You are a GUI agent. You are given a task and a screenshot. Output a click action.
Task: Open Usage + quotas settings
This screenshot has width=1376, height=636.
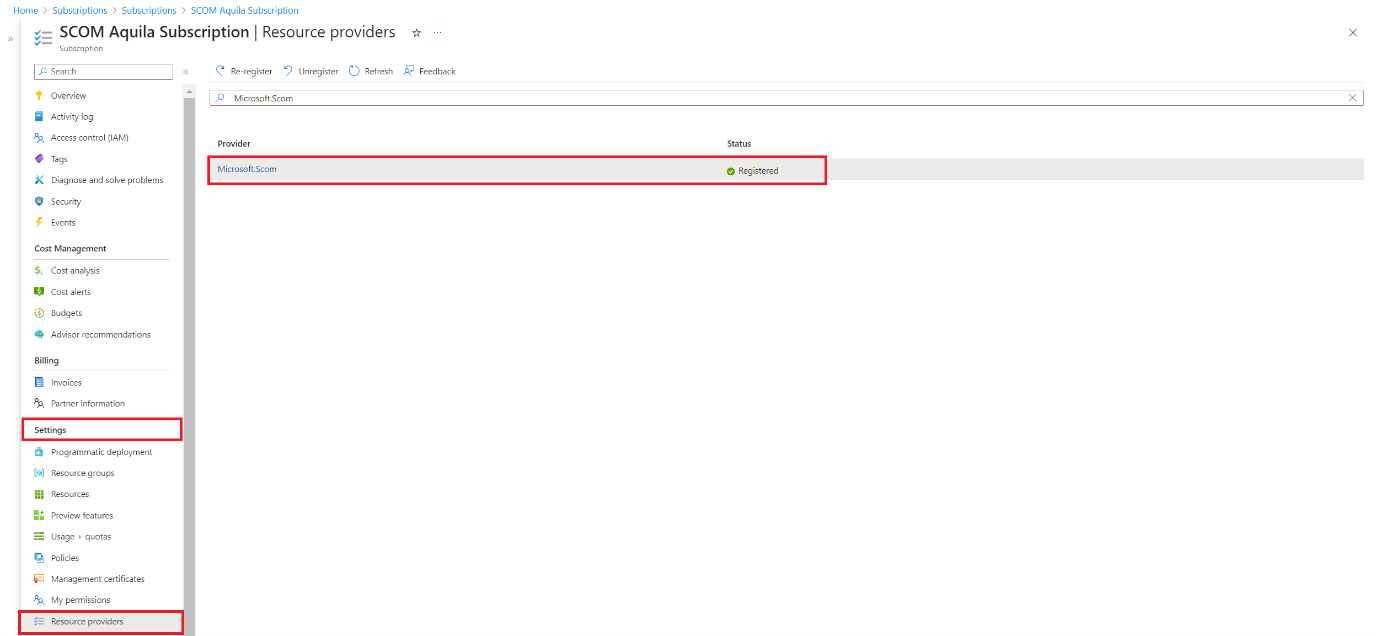[x=78, y=536]
